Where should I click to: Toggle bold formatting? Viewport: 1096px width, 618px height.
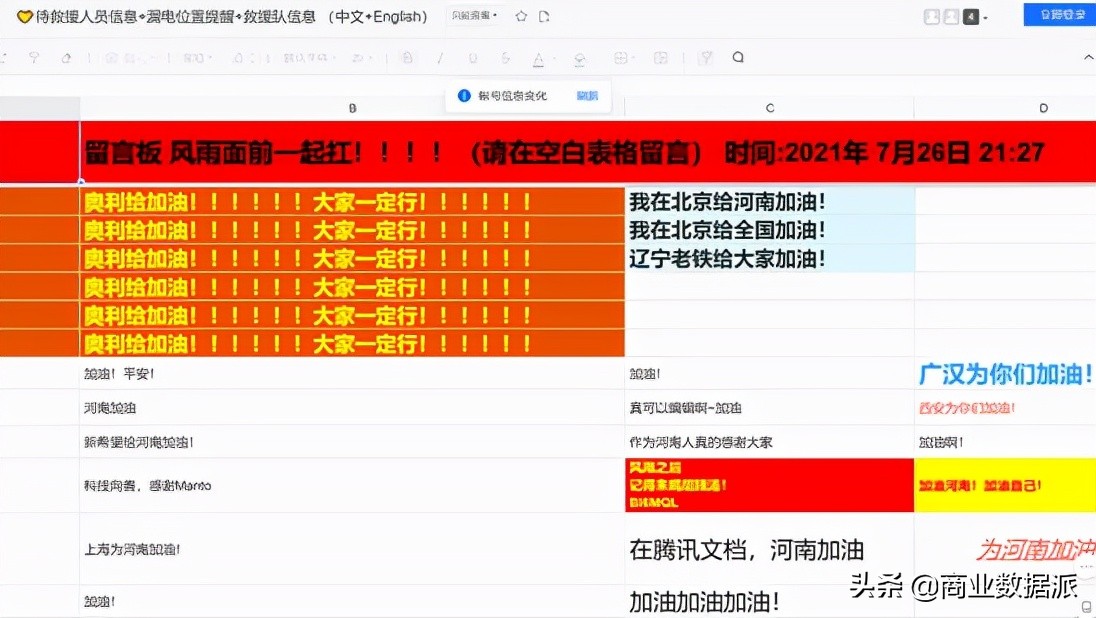(x=409, y=59)
